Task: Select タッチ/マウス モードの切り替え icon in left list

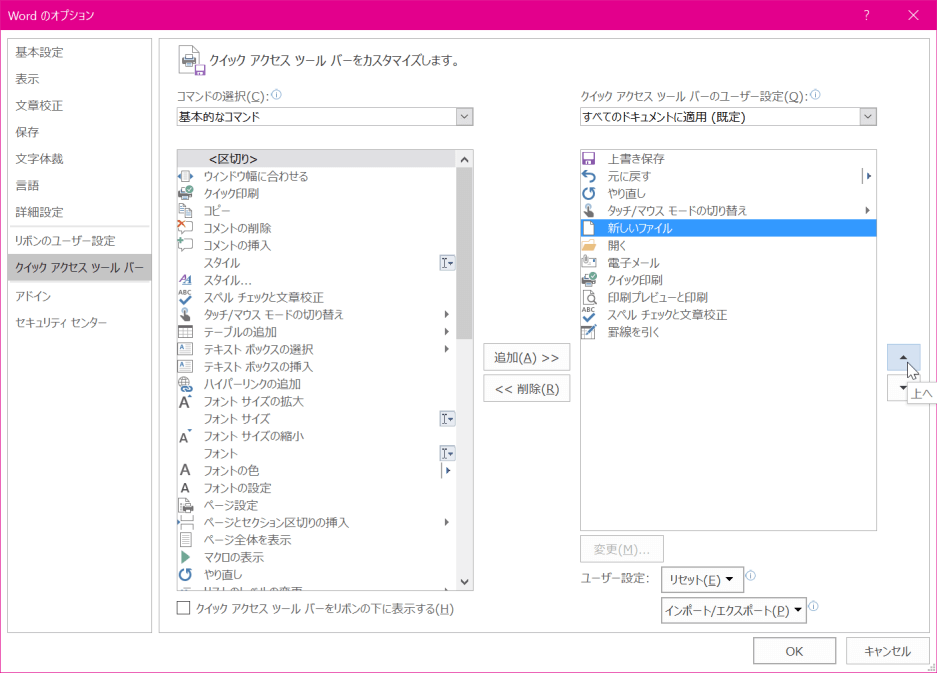Action: [x=186, y=314]
